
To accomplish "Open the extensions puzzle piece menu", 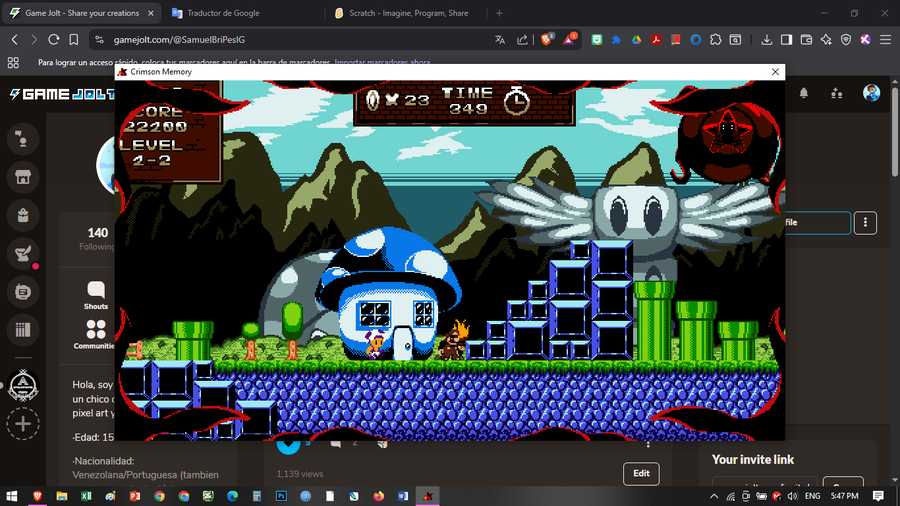I will tap(715, 40).
